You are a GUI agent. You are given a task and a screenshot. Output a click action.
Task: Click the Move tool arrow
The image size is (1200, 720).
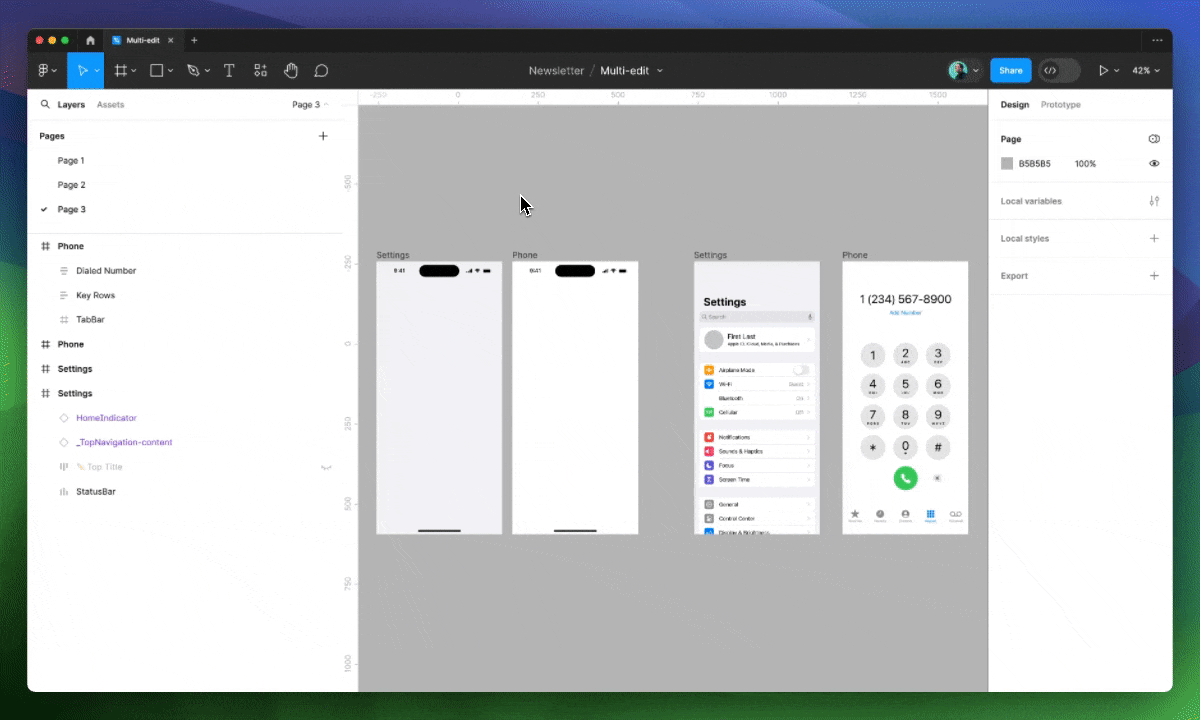click(83, 71)
